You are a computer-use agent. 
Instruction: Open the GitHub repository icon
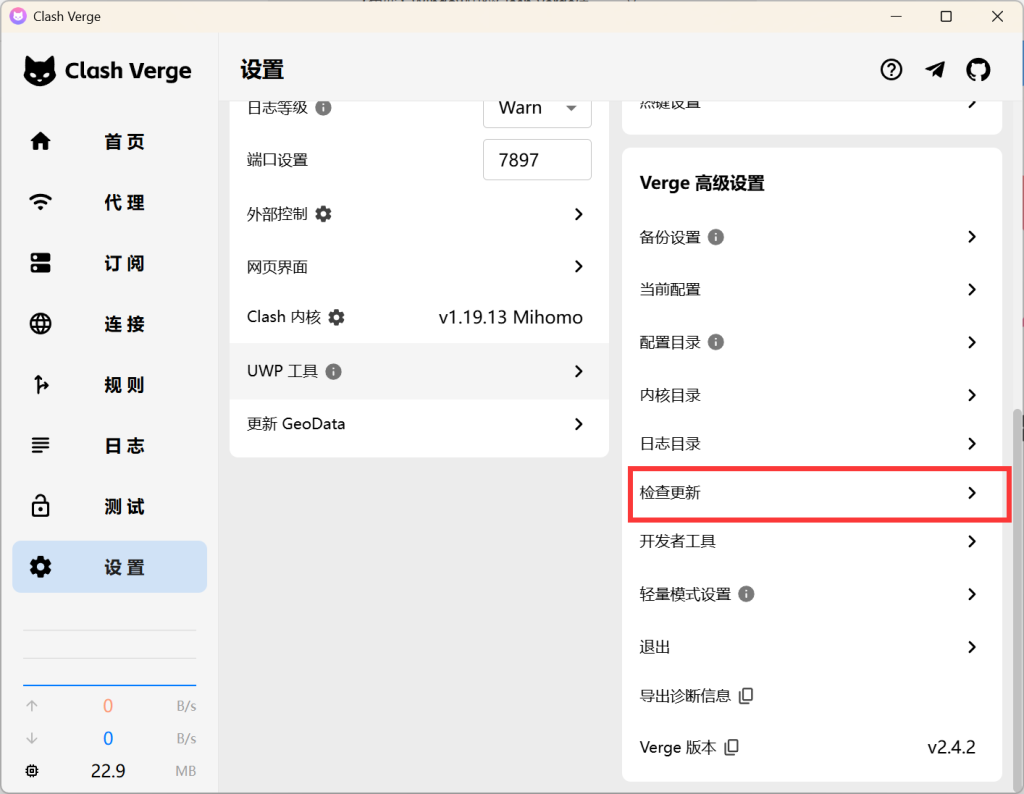(x=978, y=69)
